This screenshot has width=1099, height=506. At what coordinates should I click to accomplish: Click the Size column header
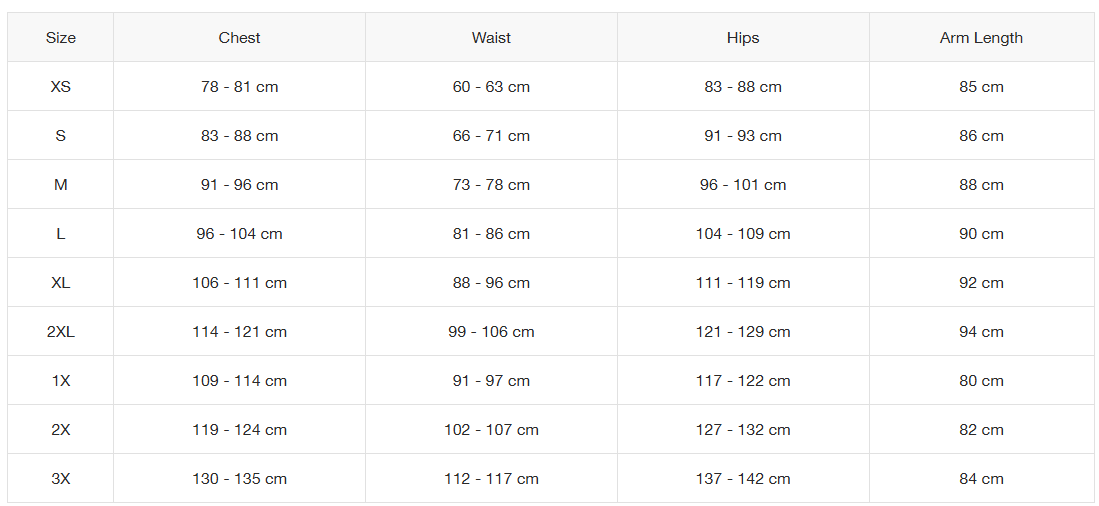click(x=60, y=38)
